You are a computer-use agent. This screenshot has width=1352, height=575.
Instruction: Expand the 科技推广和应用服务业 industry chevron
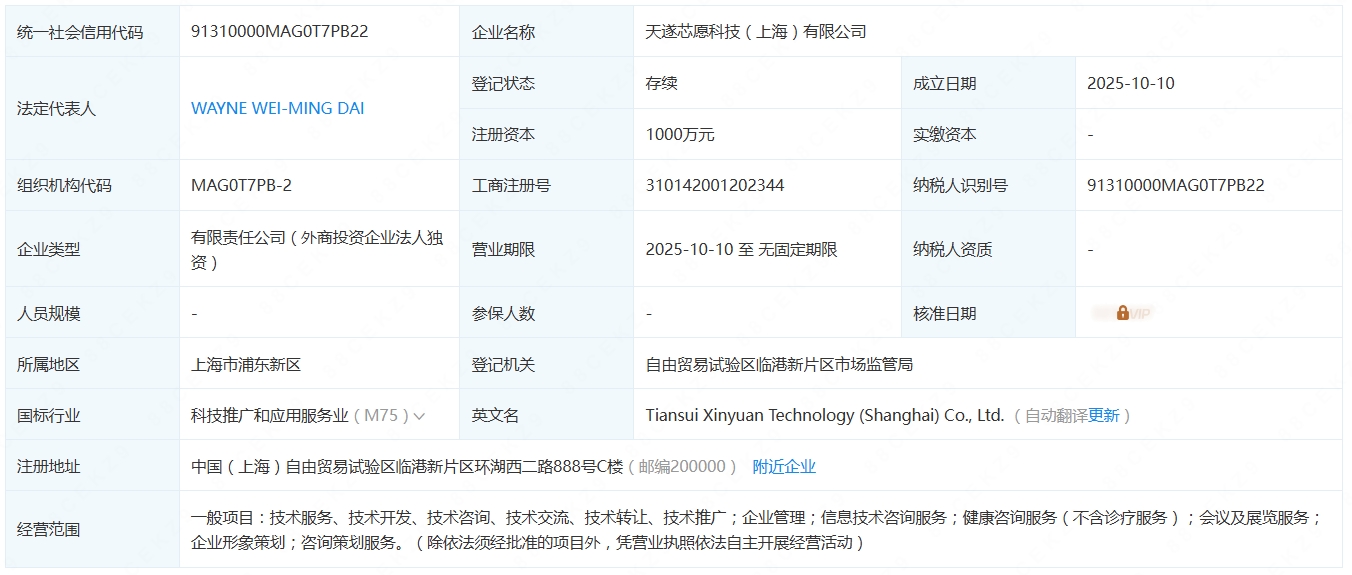tap(419, 416)
